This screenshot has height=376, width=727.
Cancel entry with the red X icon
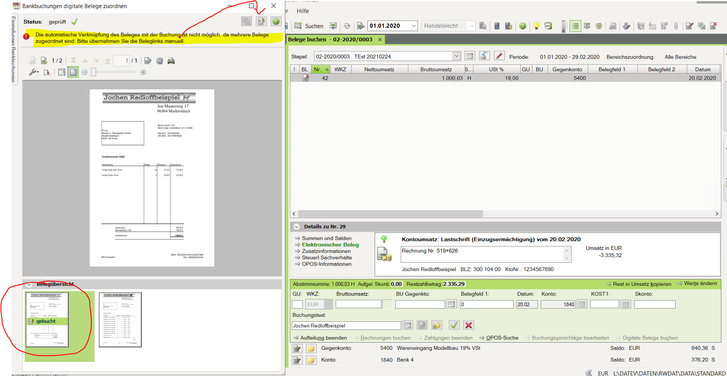pyautogui.click(x=468, y=325)
